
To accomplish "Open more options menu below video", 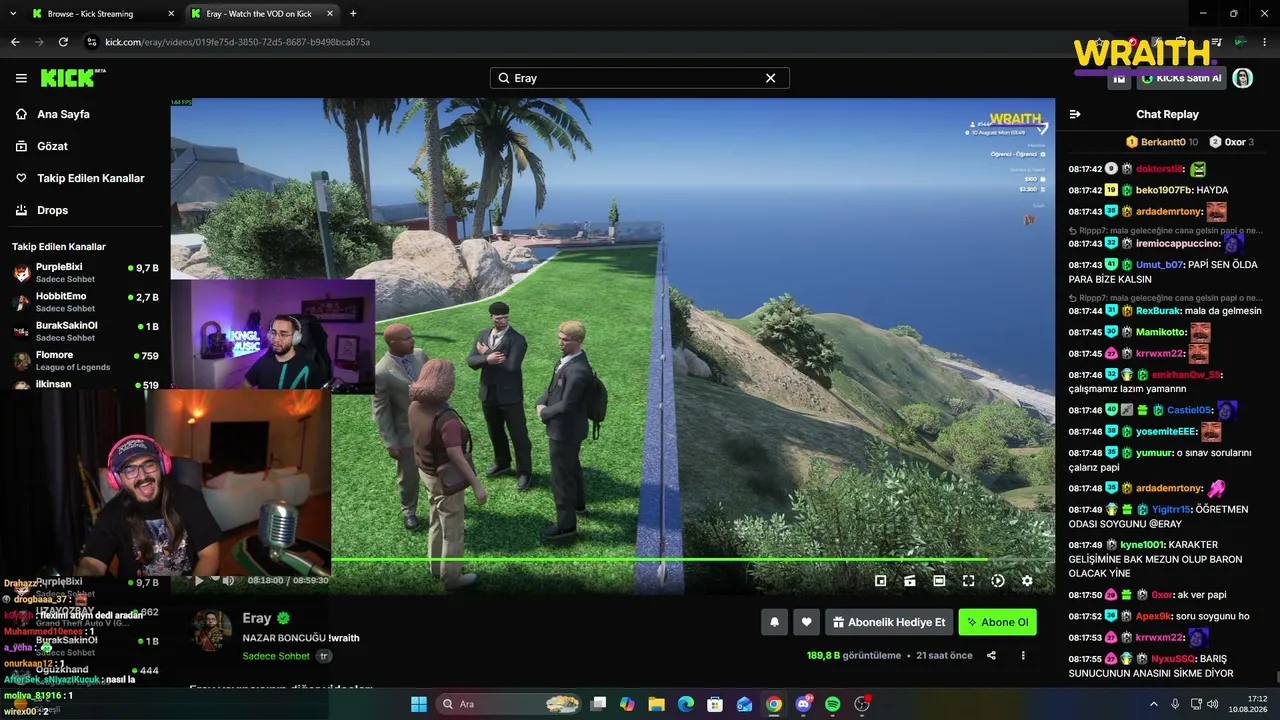I will (x=1023, y=656).
